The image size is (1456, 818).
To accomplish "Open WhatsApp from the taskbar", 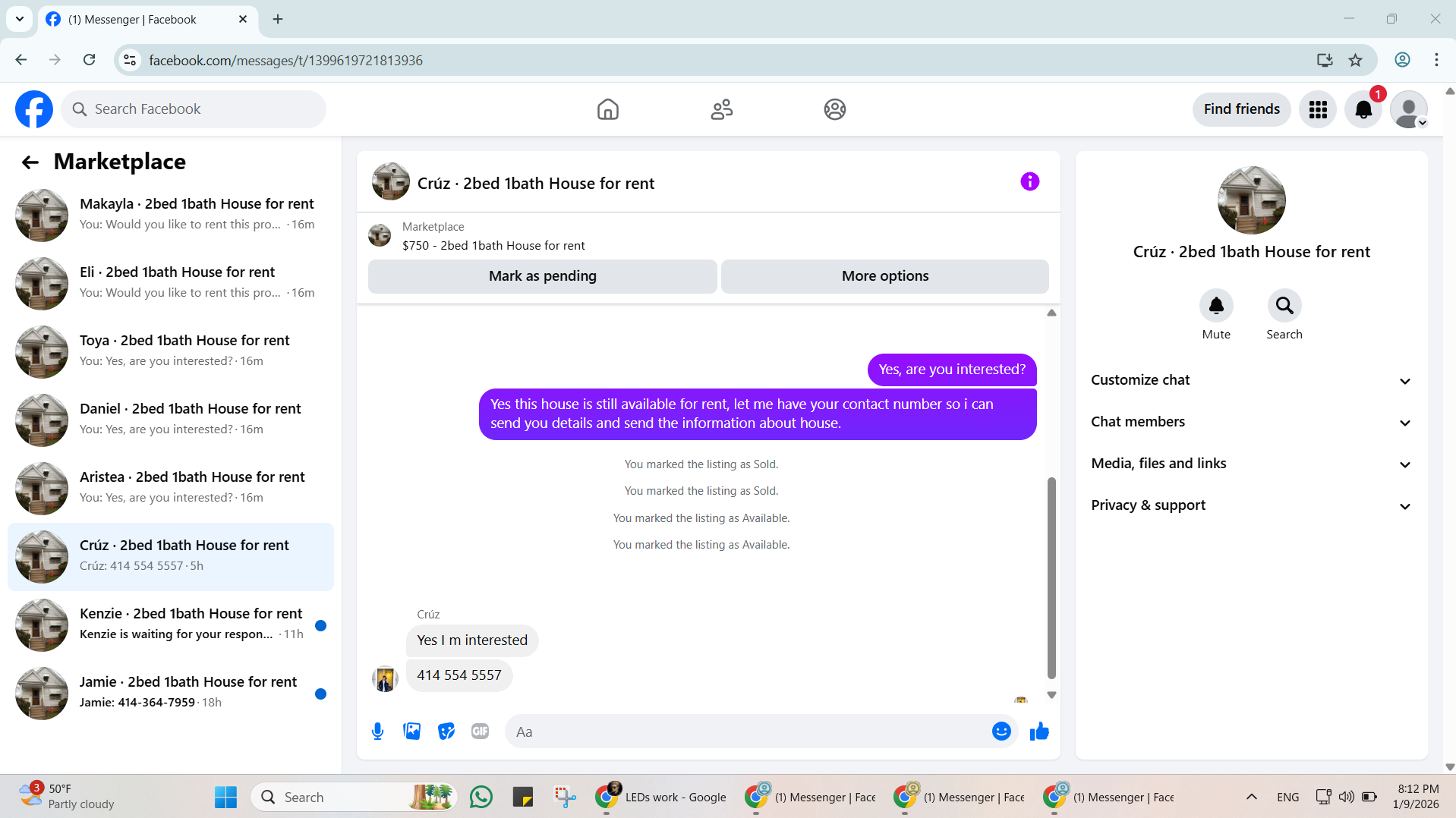I will click(481, 797).
